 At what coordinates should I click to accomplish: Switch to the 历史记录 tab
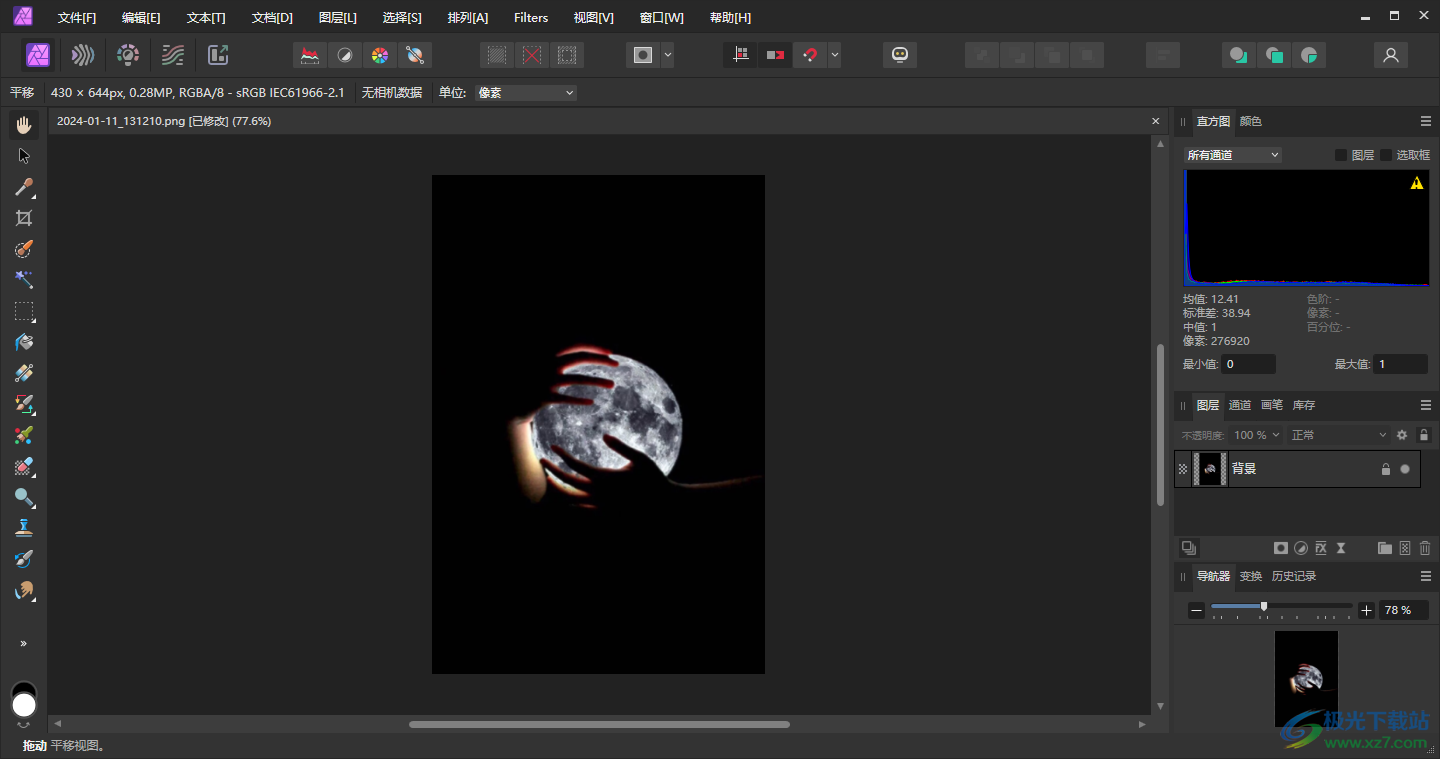1293,576
